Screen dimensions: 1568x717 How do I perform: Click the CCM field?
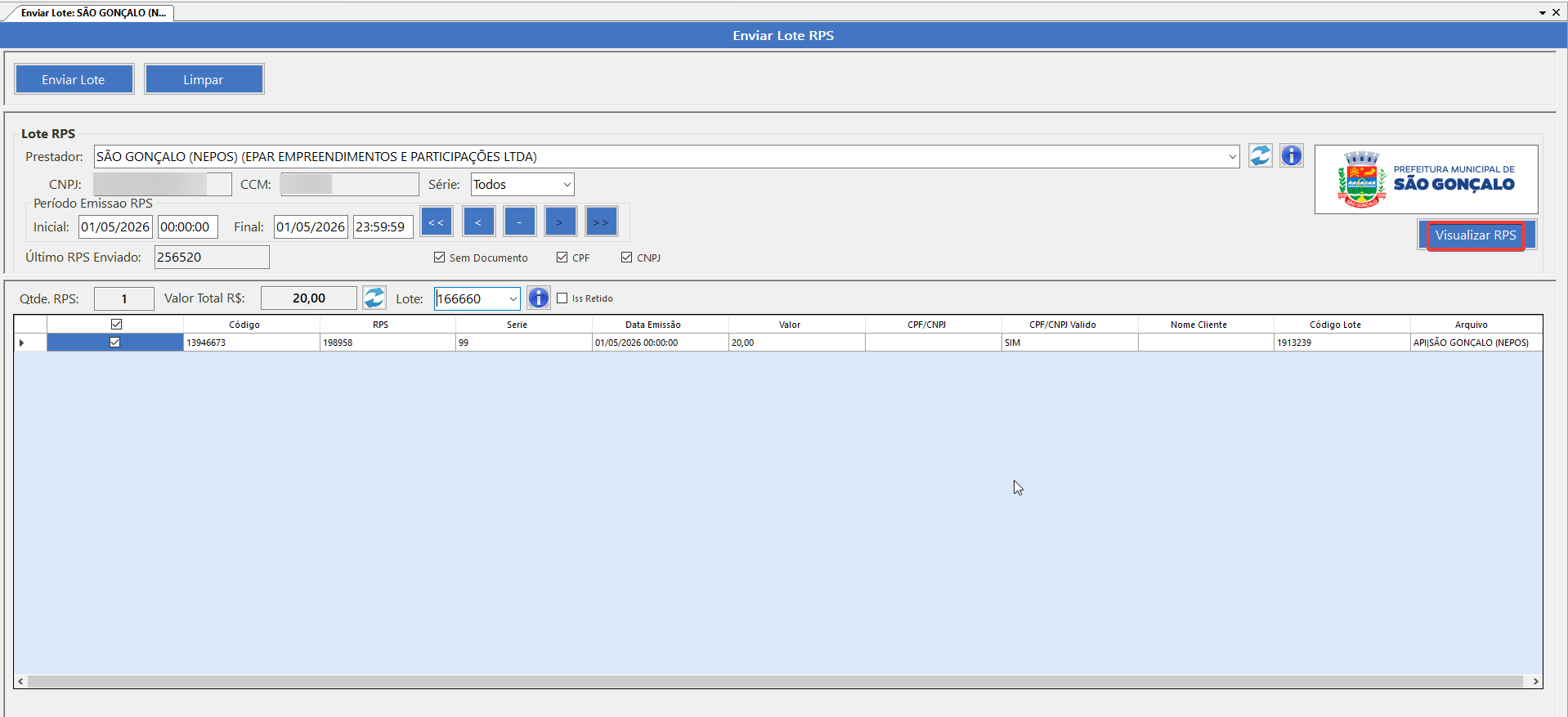[349, 184]
